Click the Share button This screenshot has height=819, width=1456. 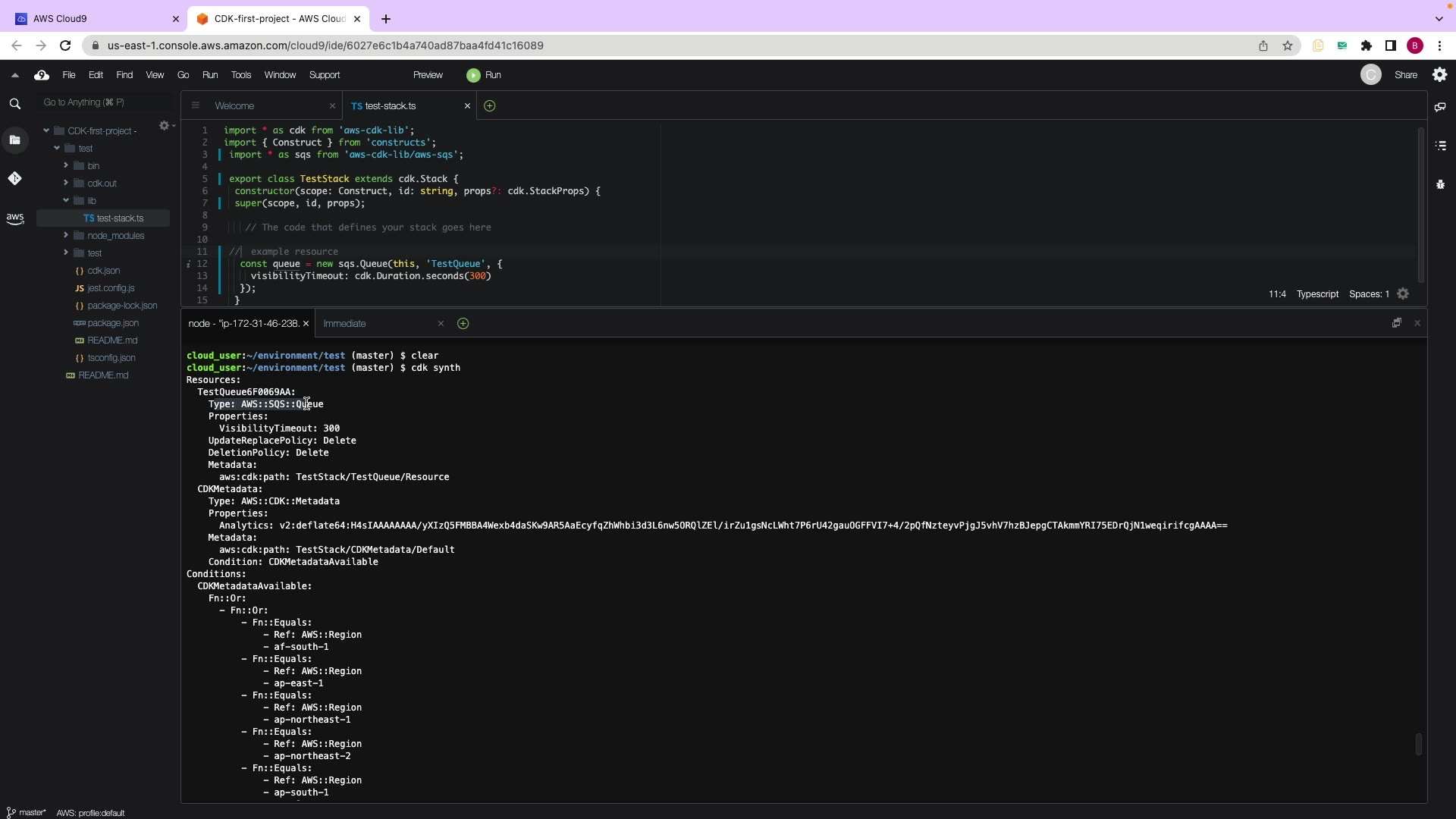(x=1405, y=75)
